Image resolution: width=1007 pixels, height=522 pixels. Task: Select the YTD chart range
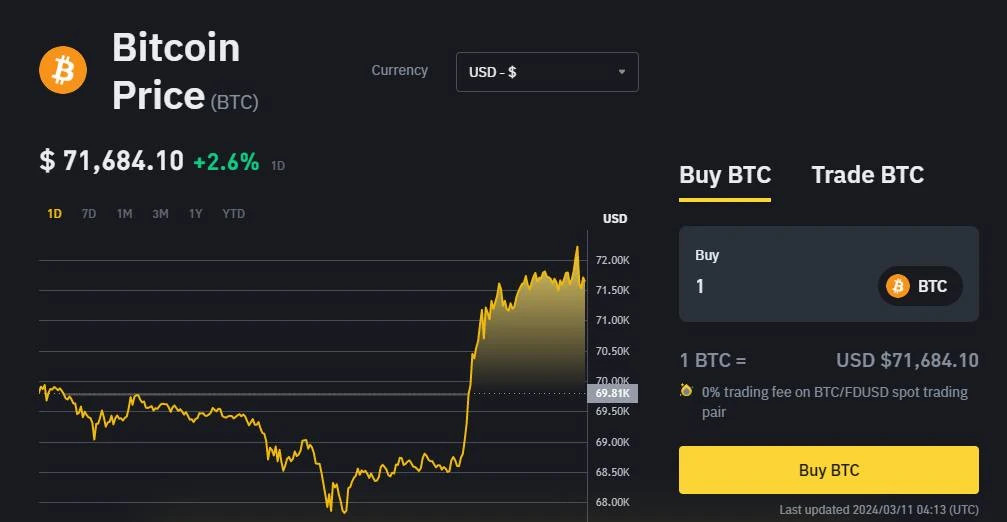[233, 214]
